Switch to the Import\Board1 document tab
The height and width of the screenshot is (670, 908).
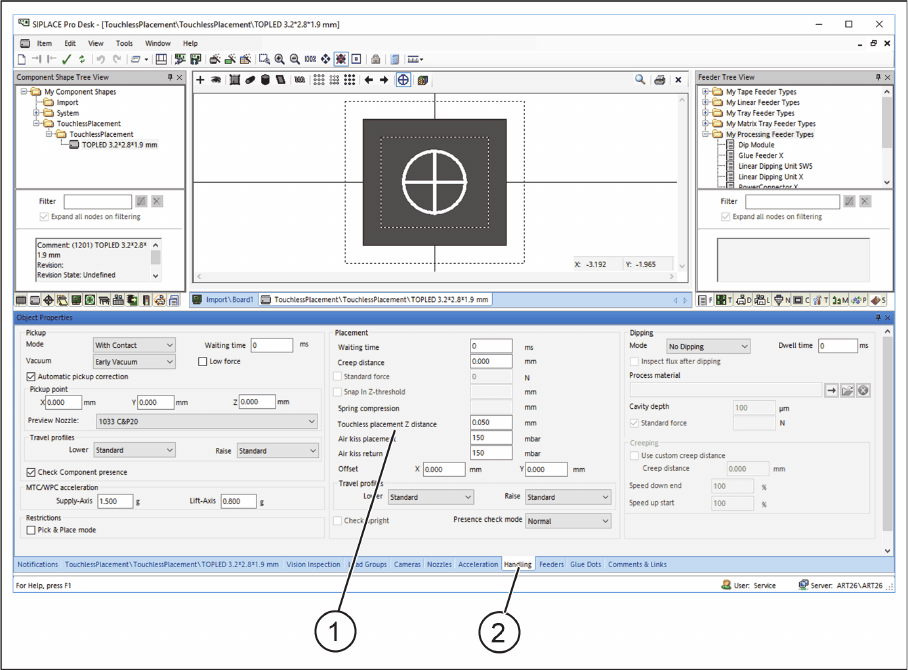225,299
